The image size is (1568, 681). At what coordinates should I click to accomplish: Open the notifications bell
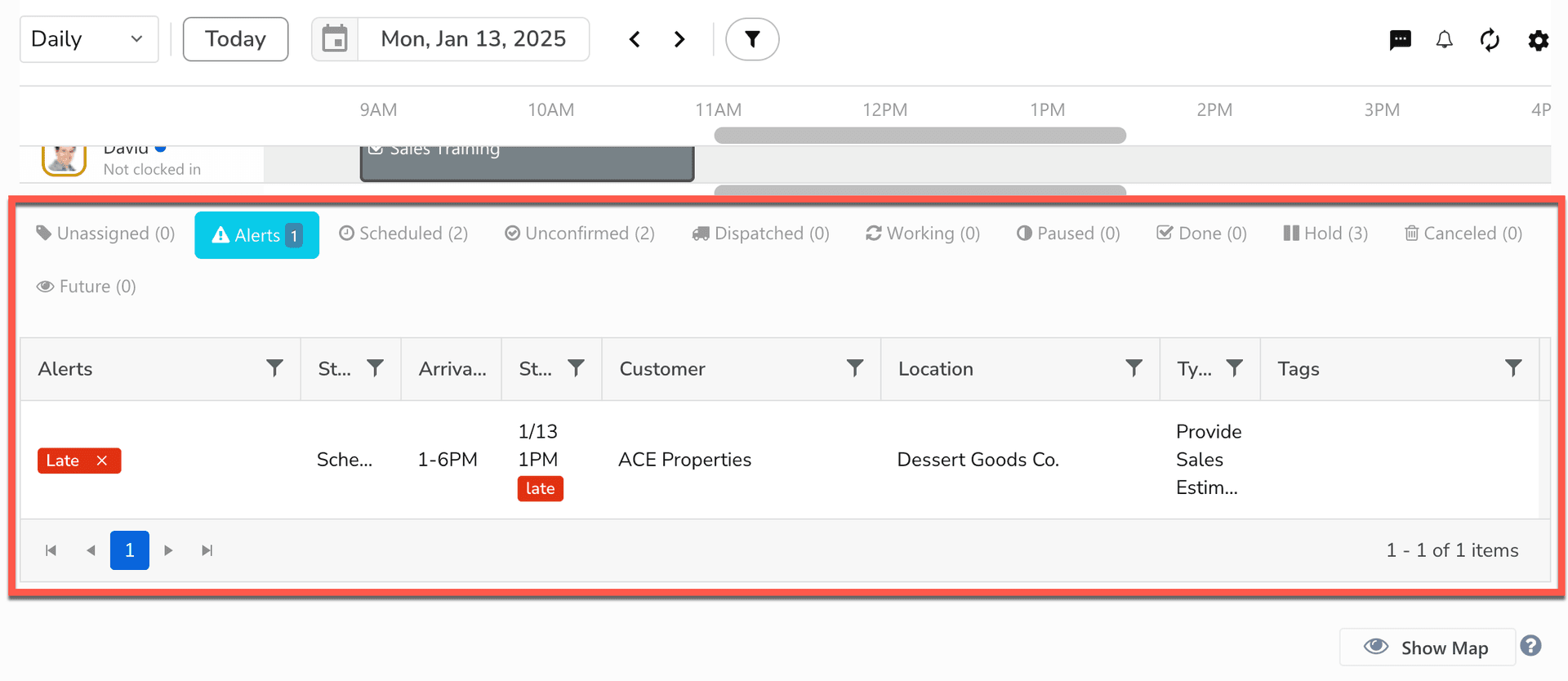(x=1445, y=40)
